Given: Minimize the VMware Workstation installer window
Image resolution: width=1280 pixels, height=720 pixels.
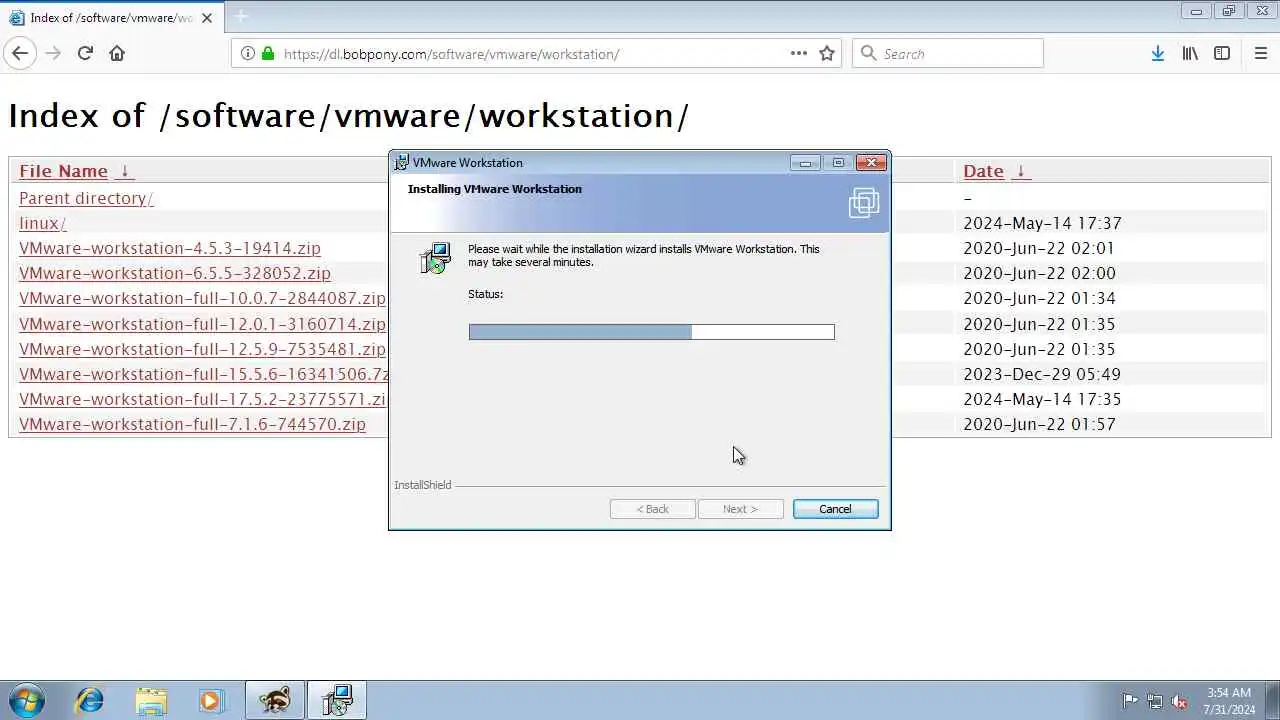Looking at the screenshot, I should click(805, 163).
